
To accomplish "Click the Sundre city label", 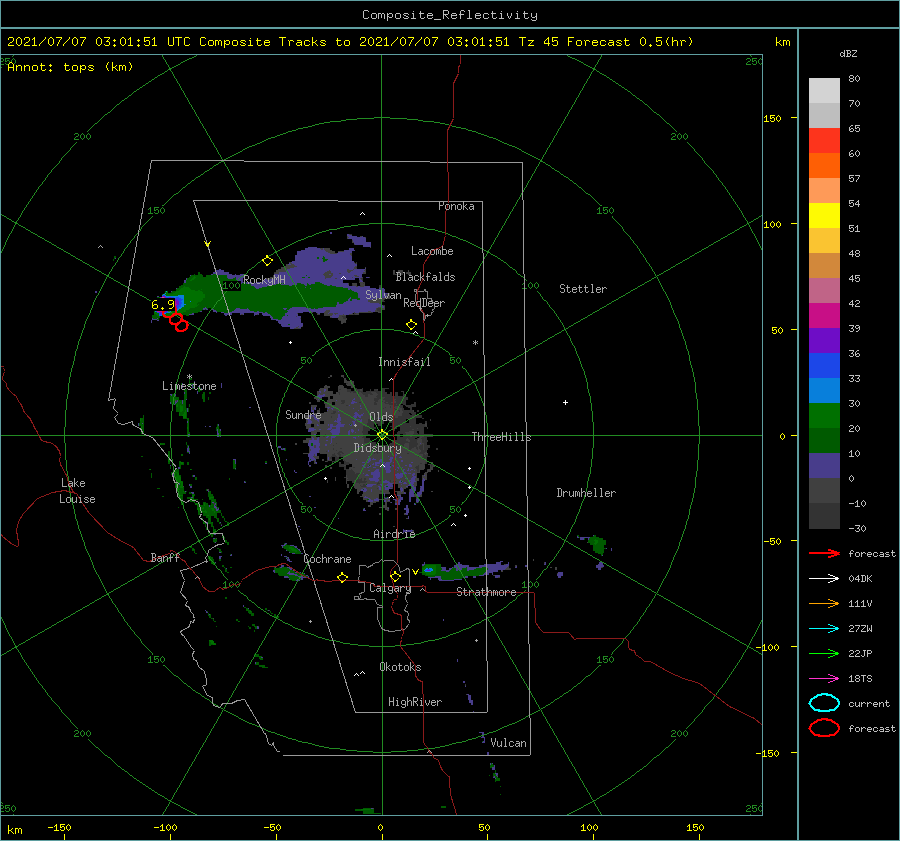I will click(303, 414).
